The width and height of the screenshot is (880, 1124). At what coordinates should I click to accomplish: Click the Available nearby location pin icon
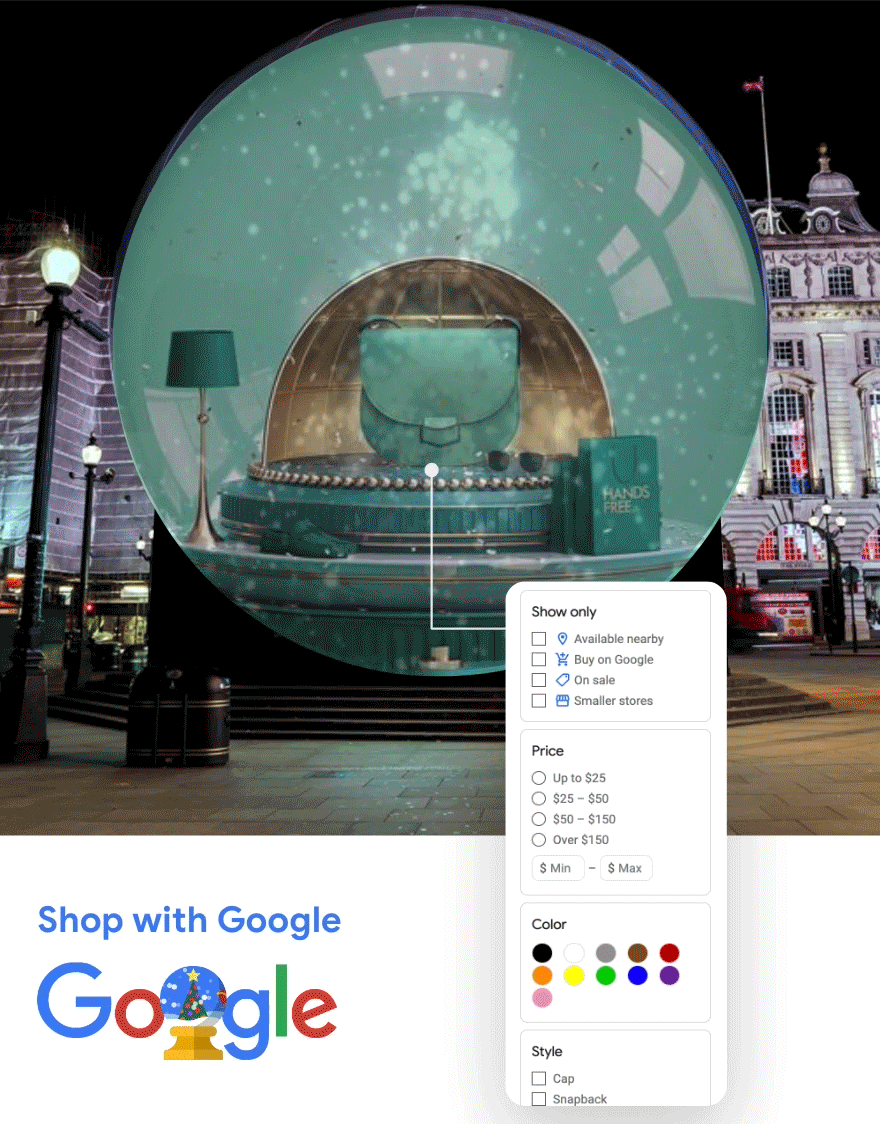click(563, 638)
